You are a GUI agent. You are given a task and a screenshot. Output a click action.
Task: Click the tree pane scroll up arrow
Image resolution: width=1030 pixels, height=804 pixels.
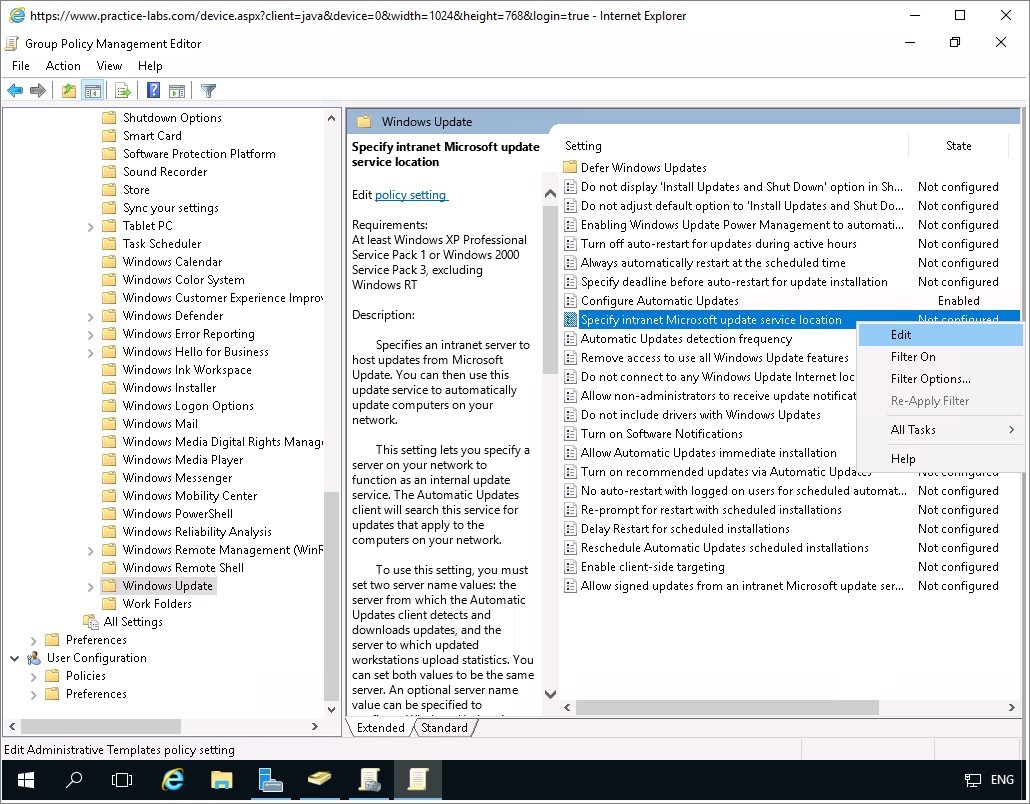pos(332,118)
